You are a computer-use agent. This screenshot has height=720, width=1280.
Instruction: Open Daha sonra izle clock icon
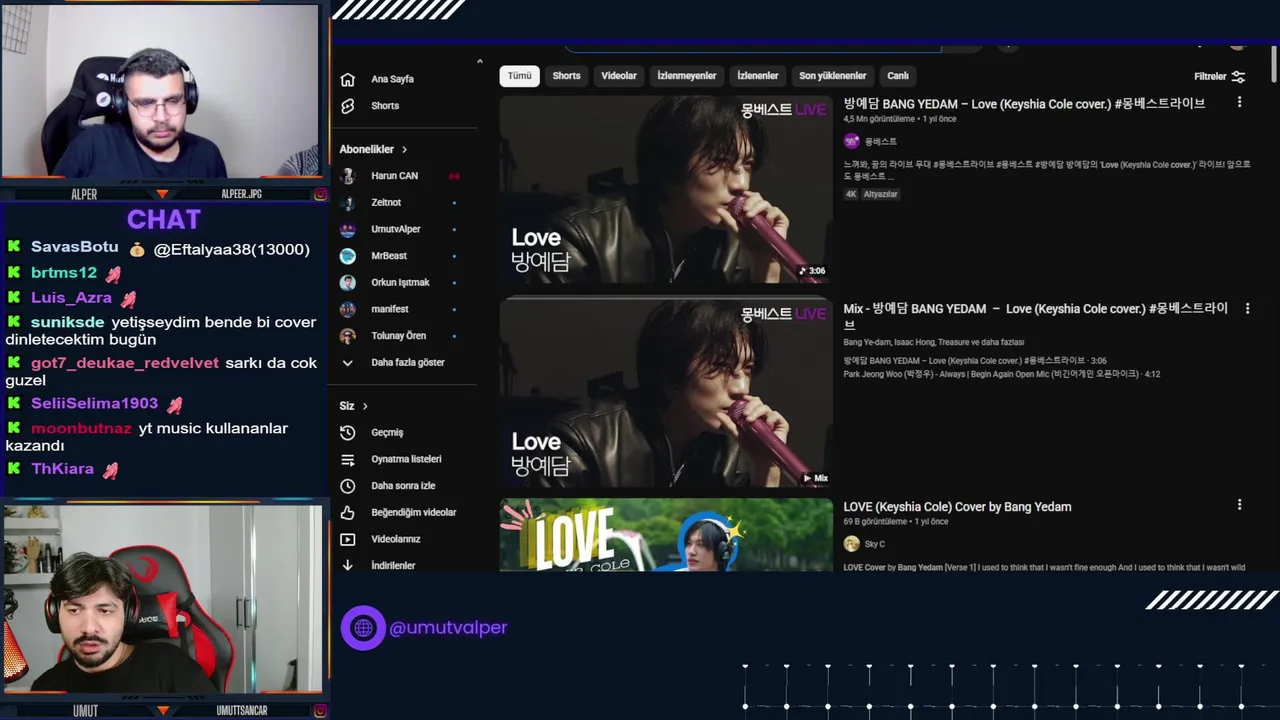click(x=347, y=486)
